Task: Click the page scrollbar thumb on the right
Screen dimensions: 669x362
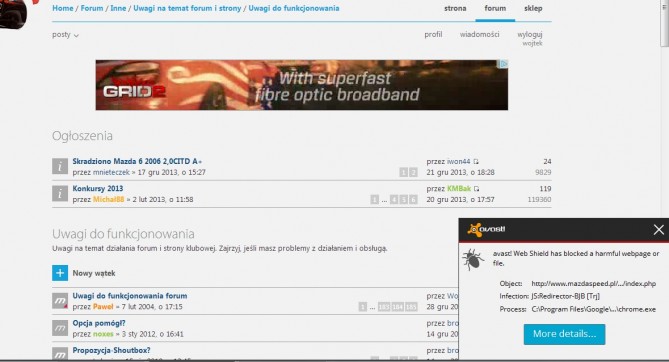Action: click(664, 23)
